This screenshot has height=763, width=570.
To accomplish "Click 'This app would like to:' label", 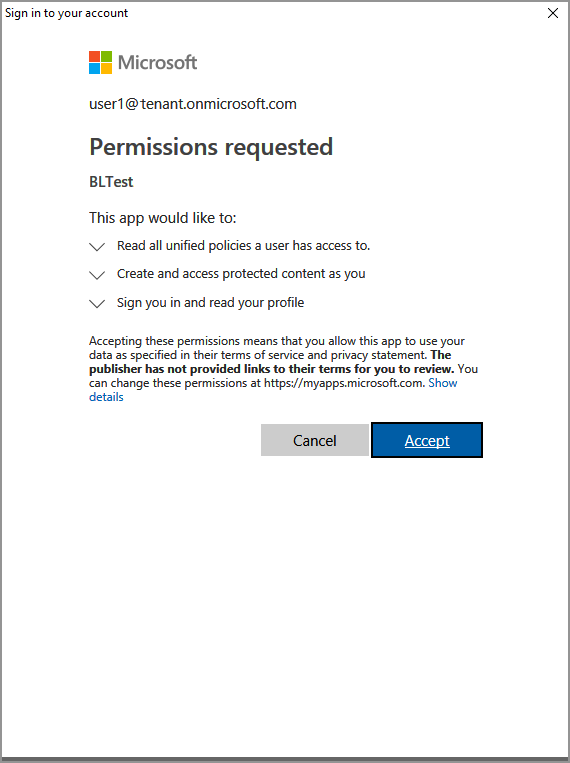I will 163,218.
